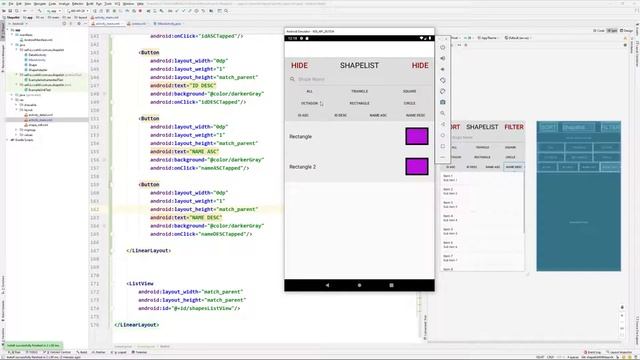Click the NAME DESC button in design preview
The height and width of the screenshot is (360, 640).
(x=513, y=167)
